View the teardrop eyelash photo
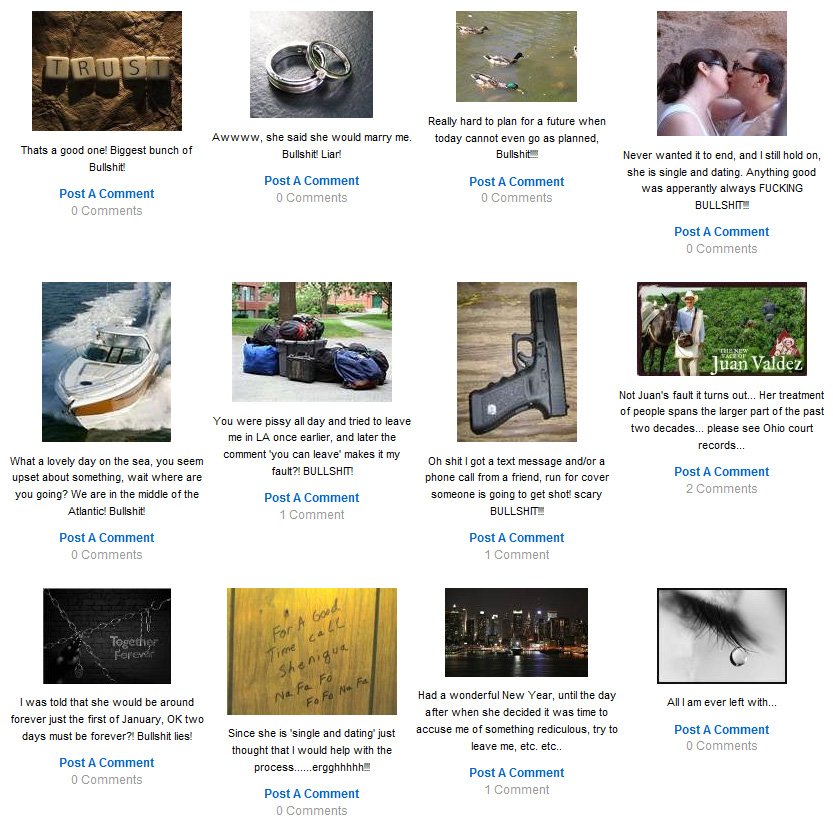Screen dimensions: 833x820 (721, 636)
